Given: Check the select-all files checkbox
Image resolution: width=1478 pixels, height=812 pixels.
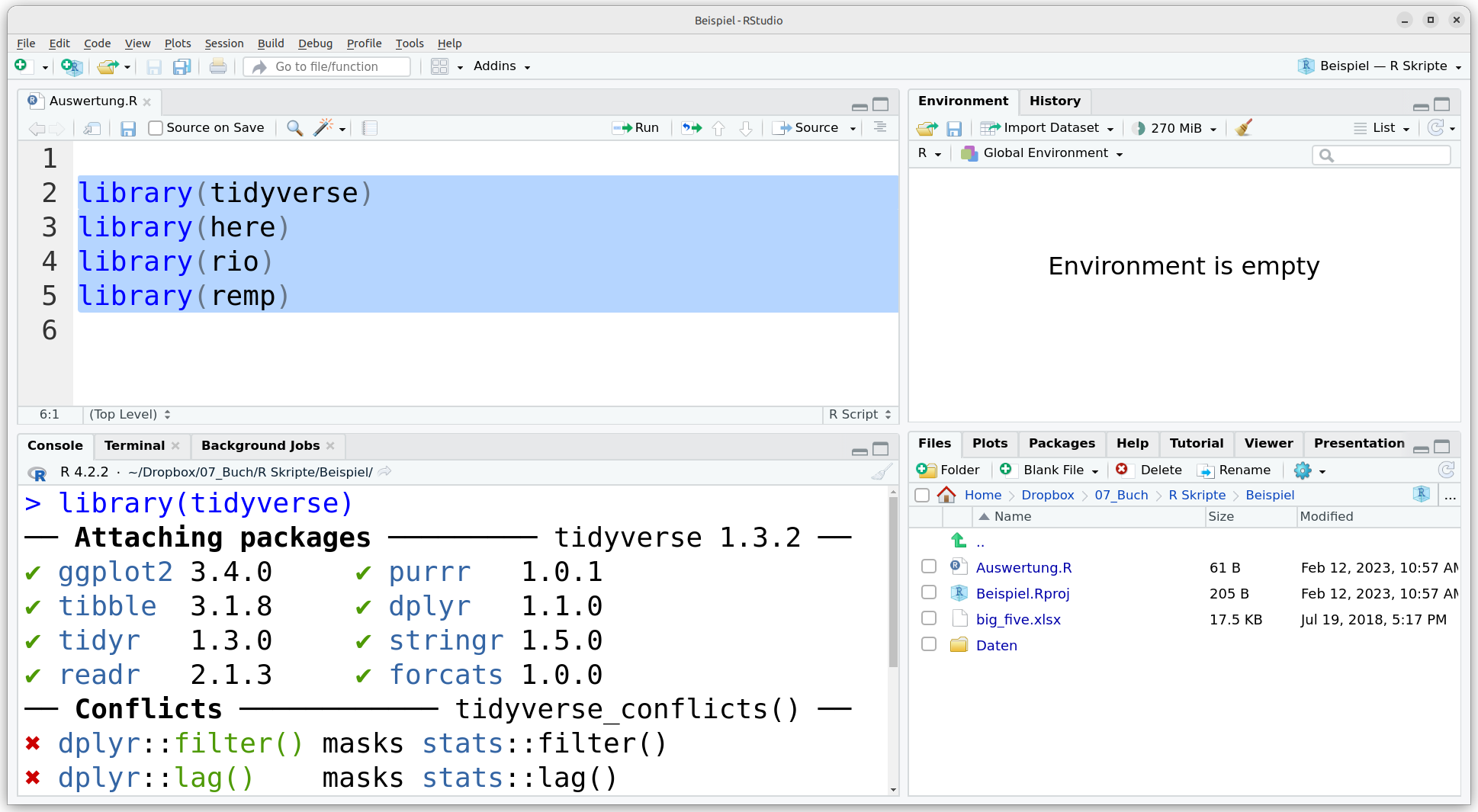Looking at the screenshot, I should 922,495.
